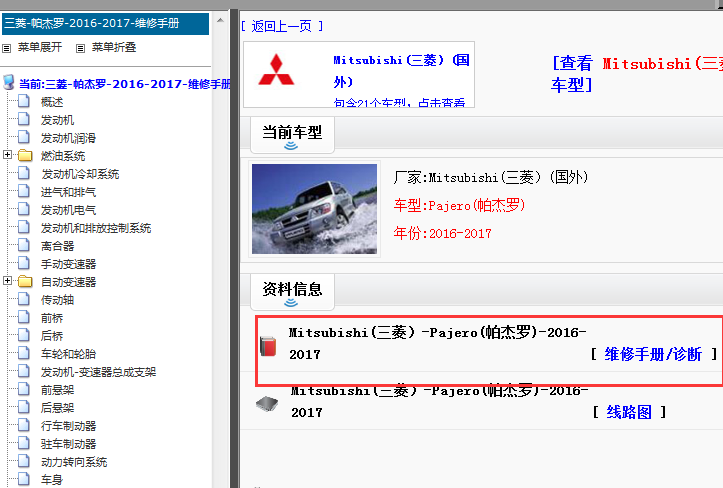Select the 当前车型 tab label
This screenshot has height=488, width=723.
(292, 132)
